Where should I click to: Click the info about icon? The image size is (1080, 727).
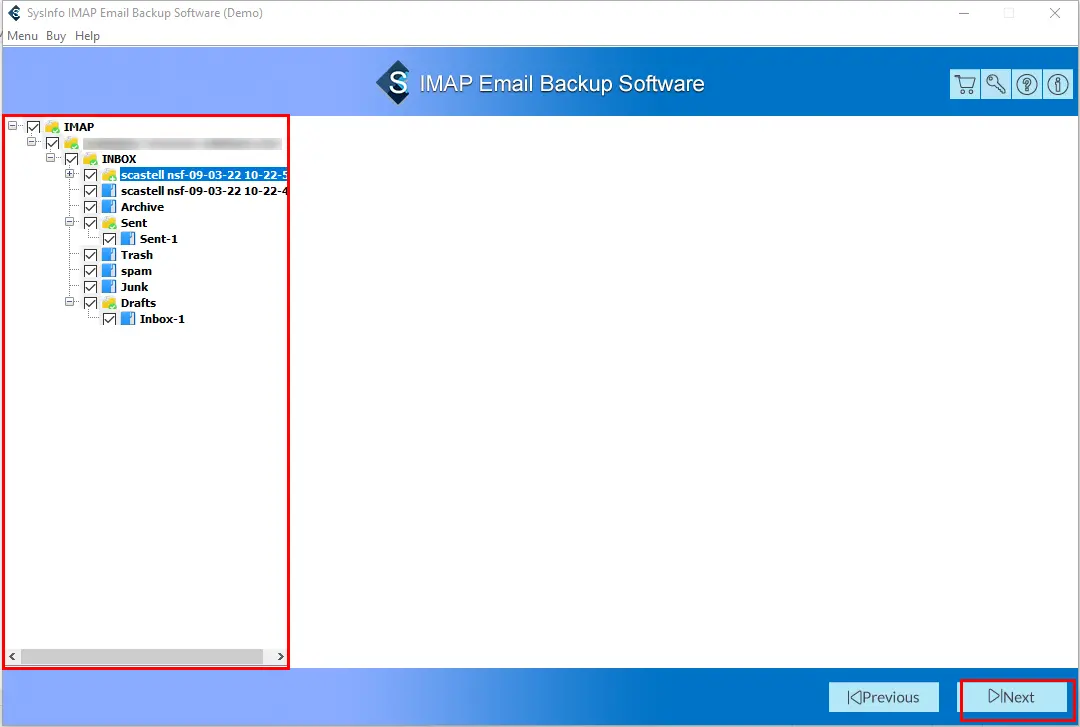coord(1058,85)
